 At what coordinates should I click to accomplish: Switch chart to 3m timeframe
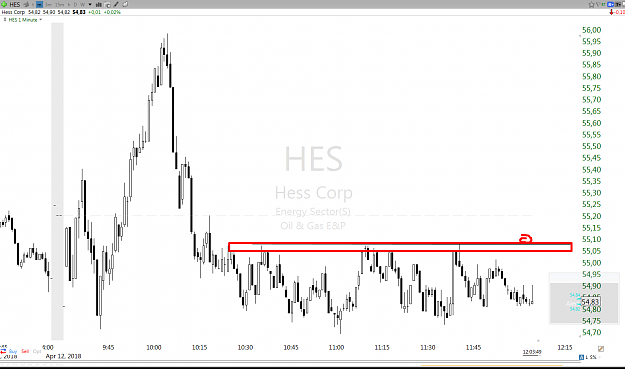click(x=48, y=5)
